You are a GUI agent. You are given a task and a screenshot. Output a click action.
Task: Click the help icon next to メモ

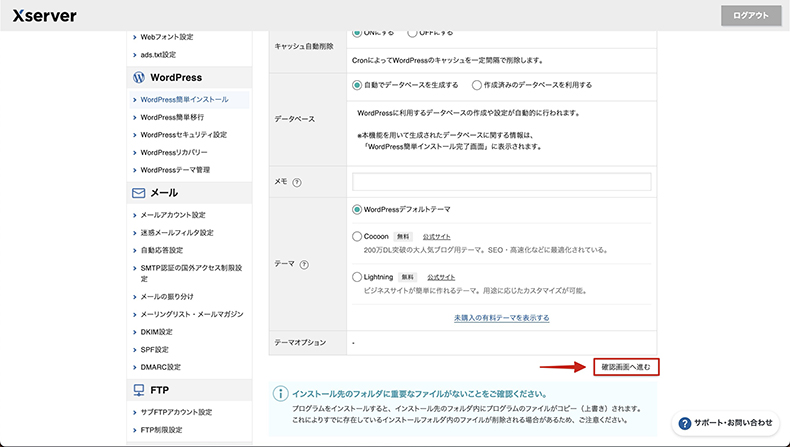pos(297,182)
